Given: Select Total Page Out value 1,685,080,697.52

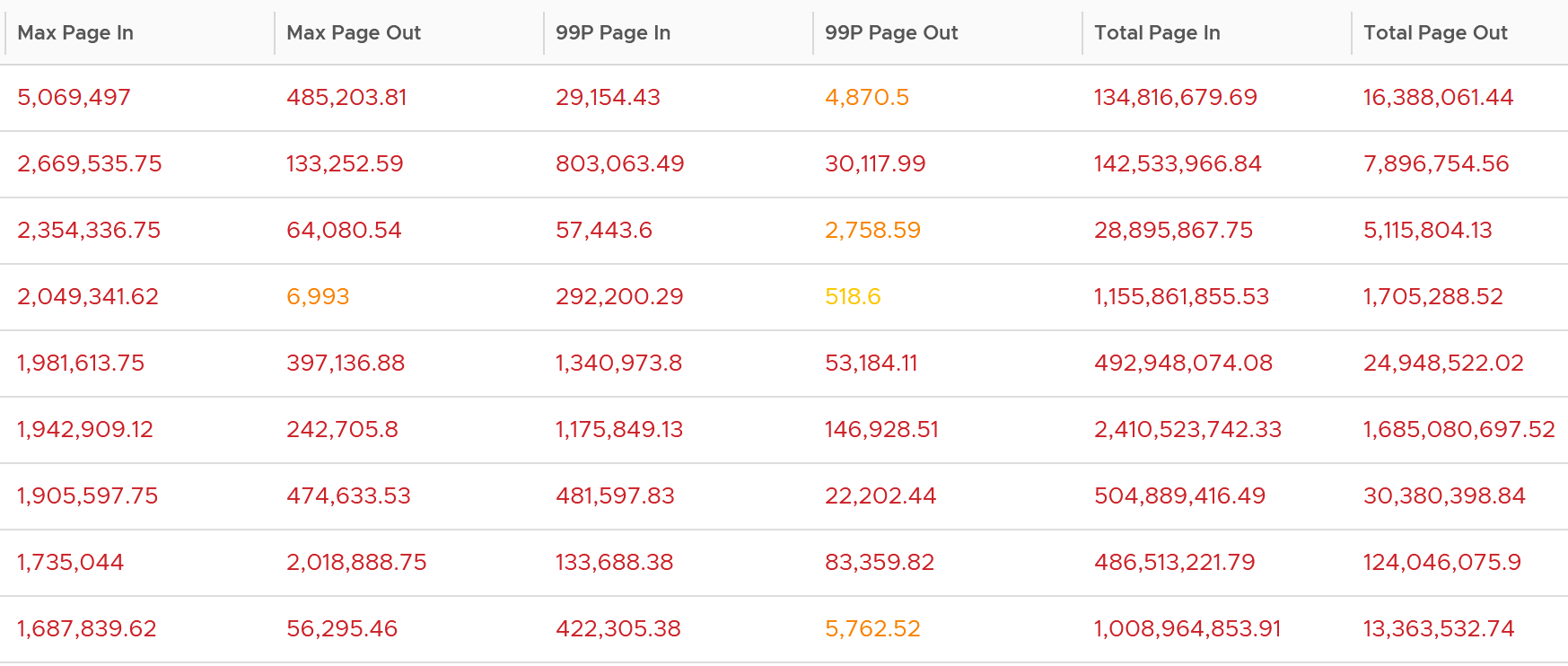Looking at the screenshot, I should point(1459,430).
